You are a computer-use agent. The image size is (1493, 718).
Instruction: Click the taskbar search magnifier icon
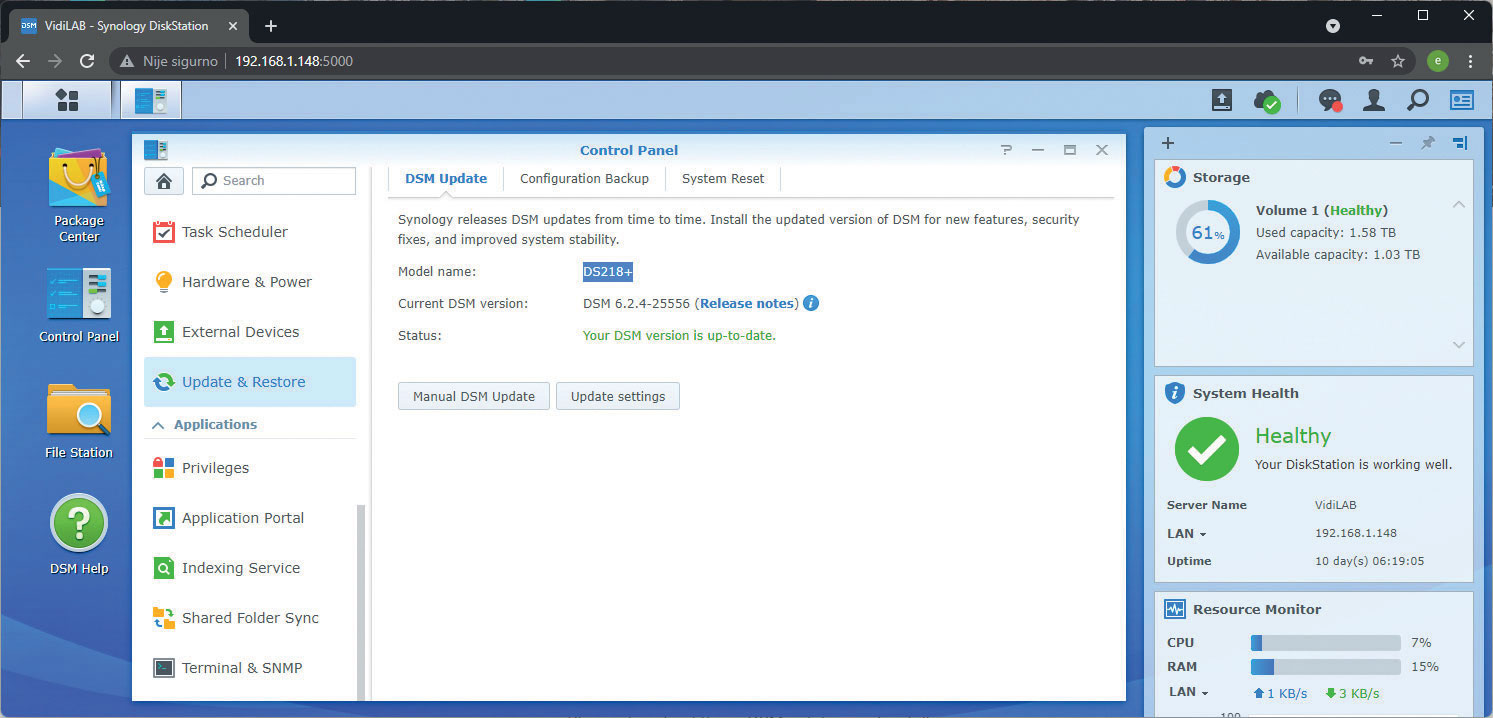point(1417,100)
